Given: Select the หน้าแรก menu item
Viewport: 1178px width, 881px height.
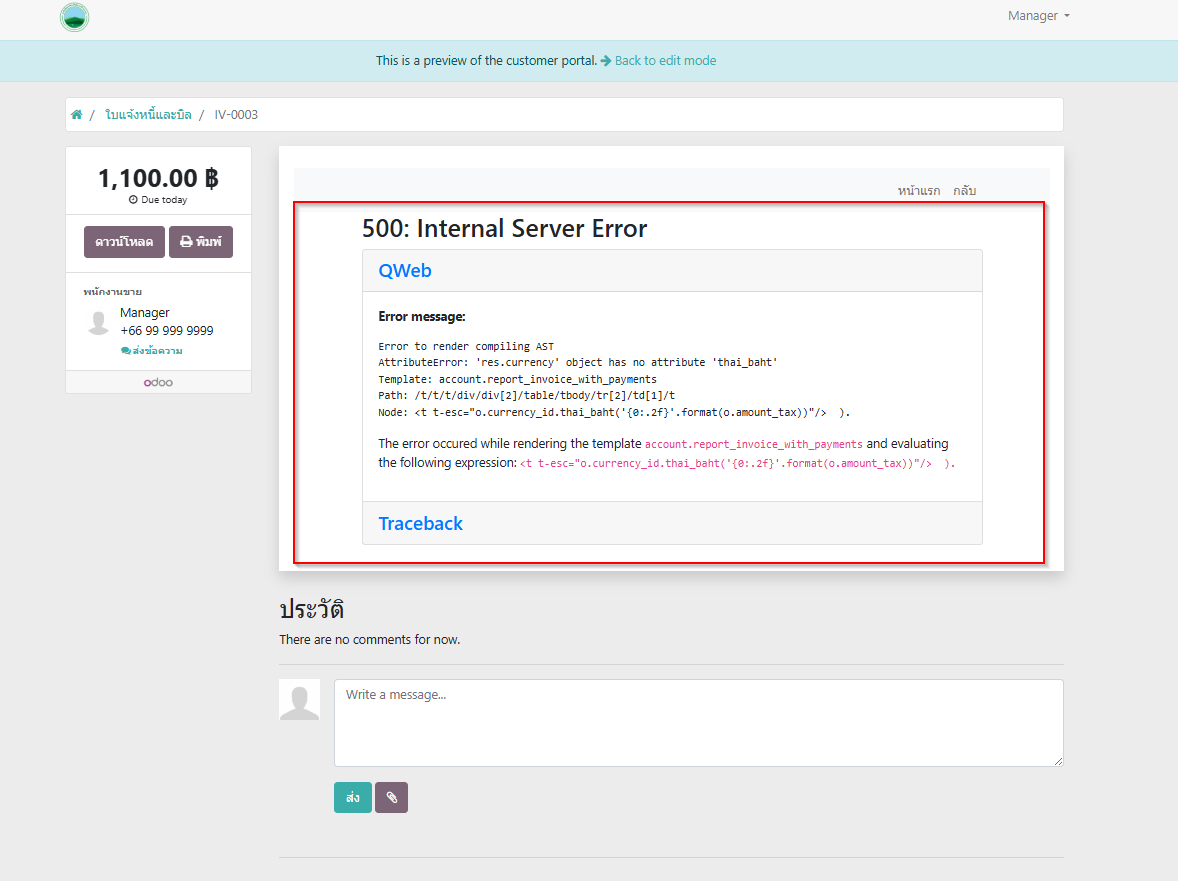Looking at the screenshot, I should (x=918, y=191).
